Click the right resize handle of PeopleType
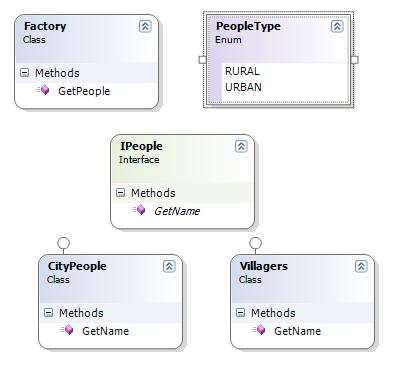 [x=355, y=60]
